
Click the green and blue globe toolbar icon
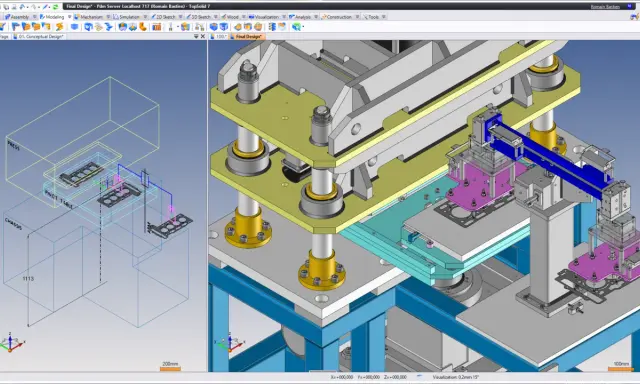(x=296, y=27)
